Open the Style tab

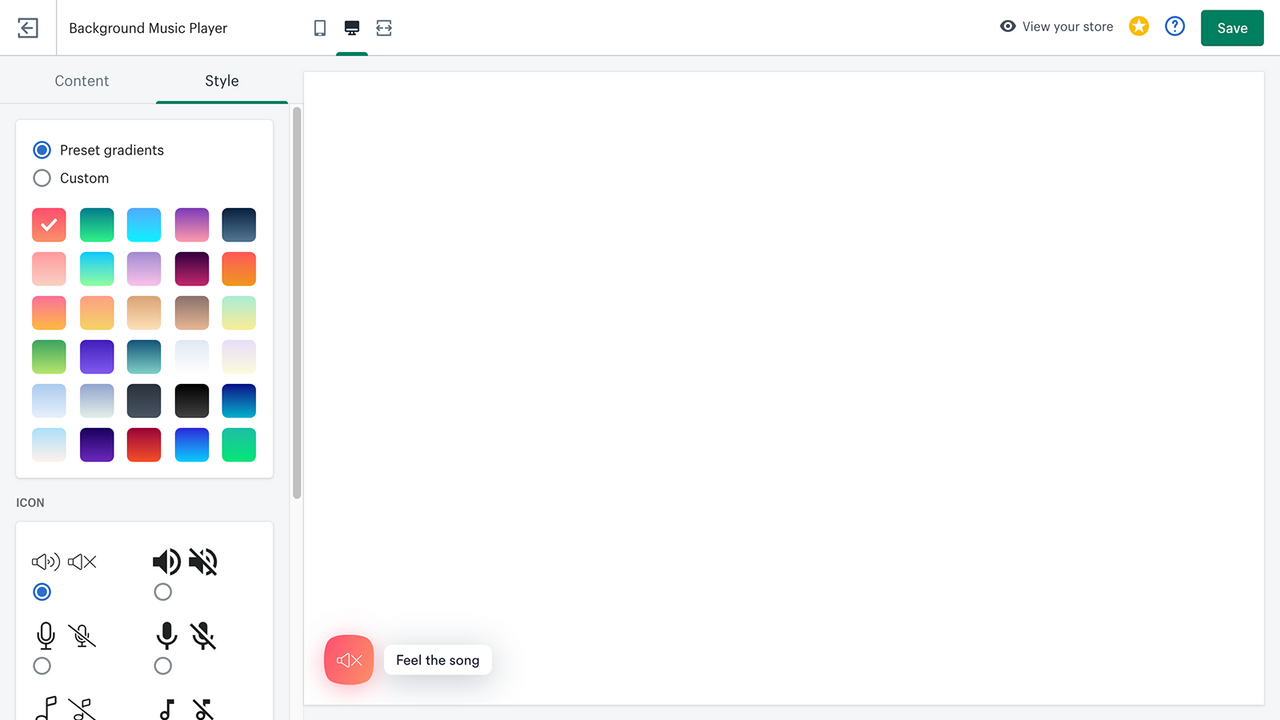pos(222,81)
